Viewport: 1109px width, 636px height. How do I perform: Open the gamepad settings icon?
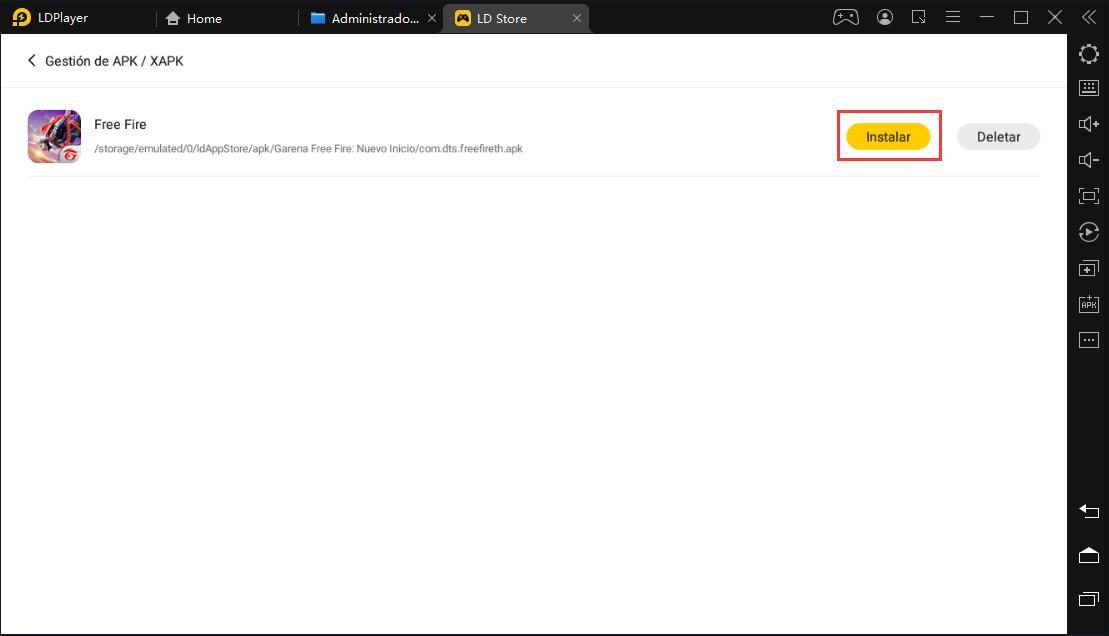click(x=845, y=17)
